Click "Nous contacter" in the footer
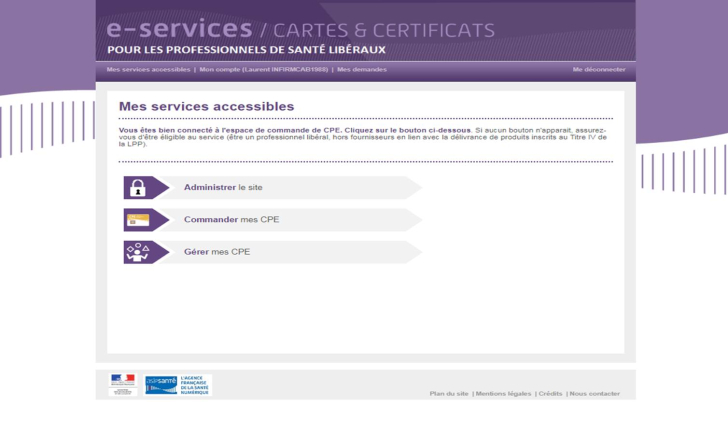Viewport: 728px width, 433px height. pyautogui.click(x=595, y=394)
